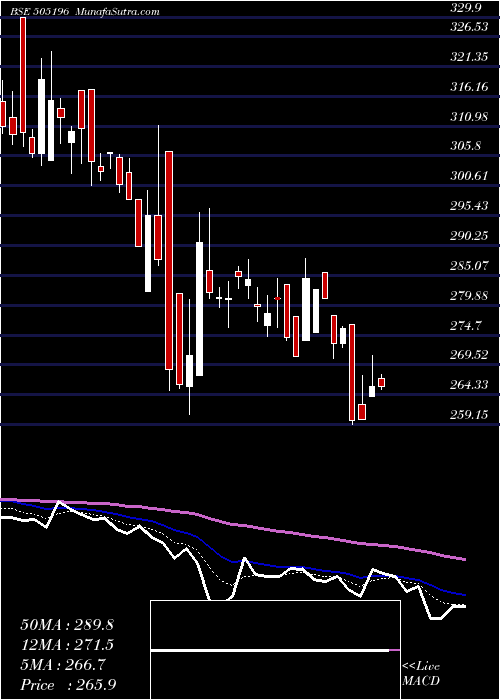
Task: Click the MunafaSutra.com title text
Action: pos(117,12)
